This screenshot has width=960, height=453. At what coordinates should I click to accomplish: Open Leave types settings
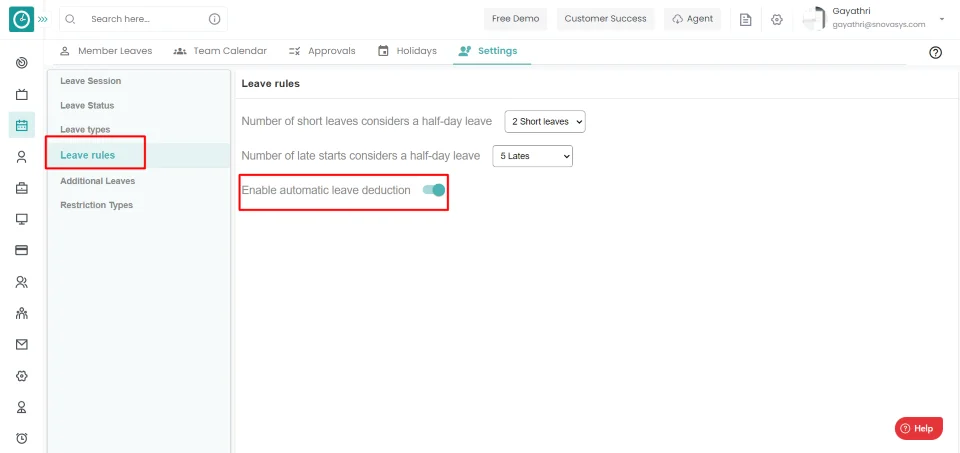[85, 130]
